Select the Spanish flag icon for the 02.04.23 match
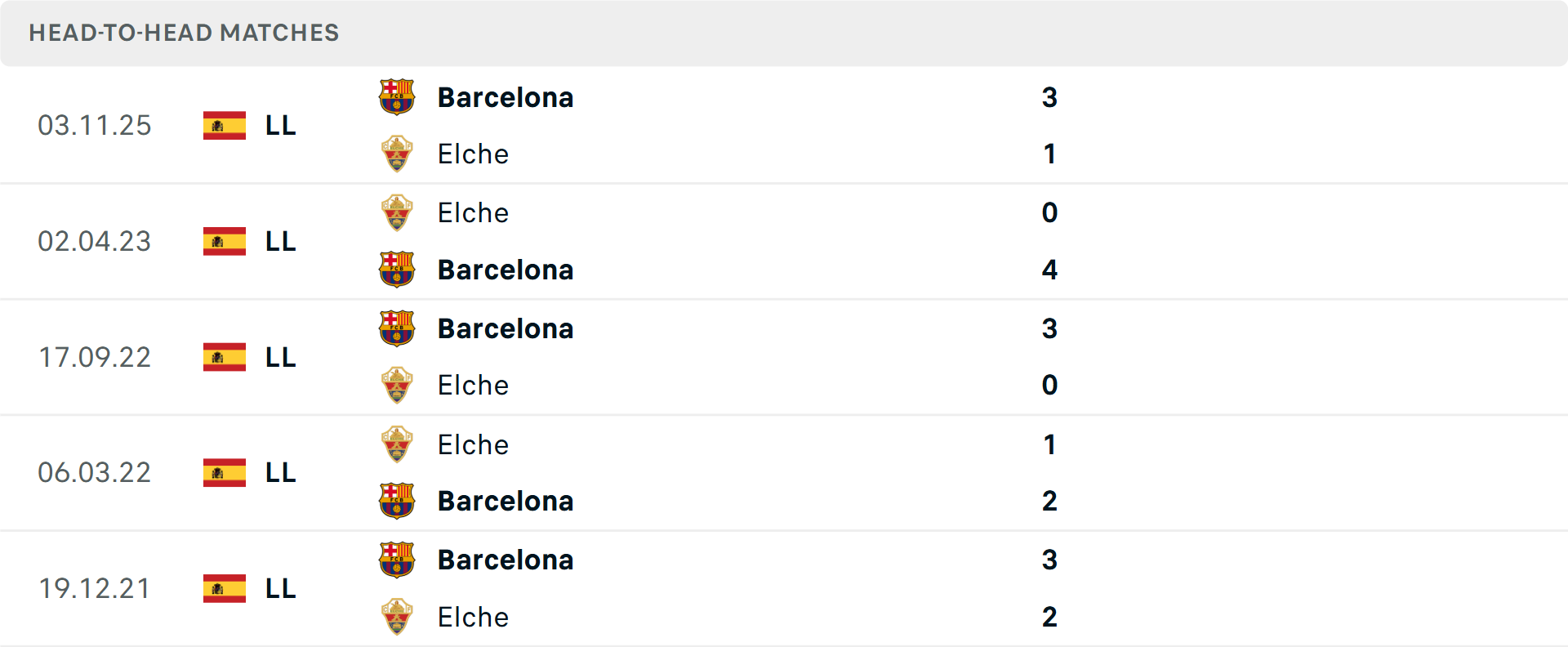Image resolution: width=1568 pixels, height=647 pixels. coord(224,241)
